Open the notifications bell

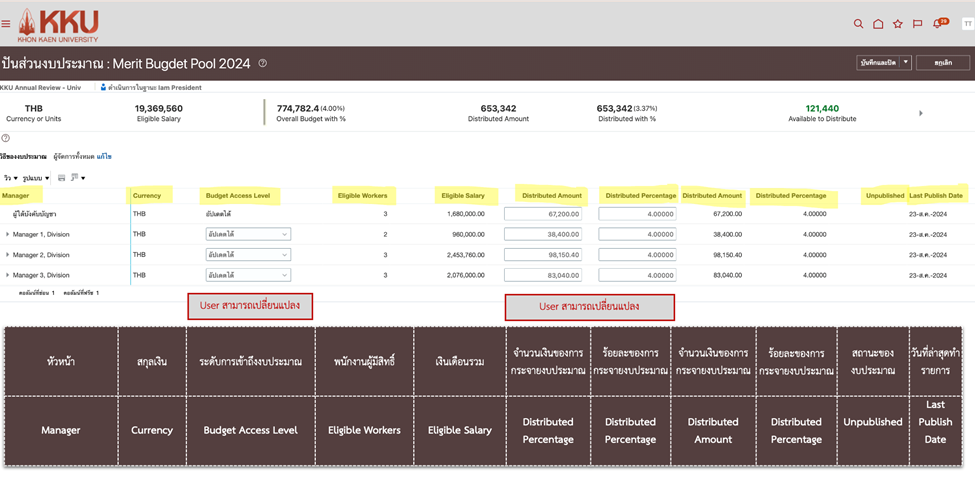[938, 24]
